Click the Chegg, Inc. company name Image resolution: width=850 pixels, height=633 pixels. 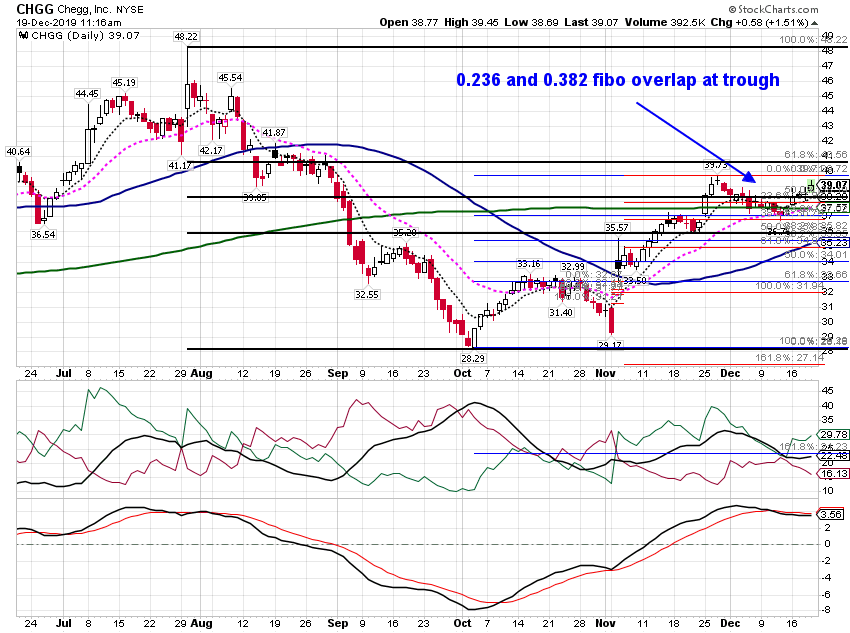85,10
